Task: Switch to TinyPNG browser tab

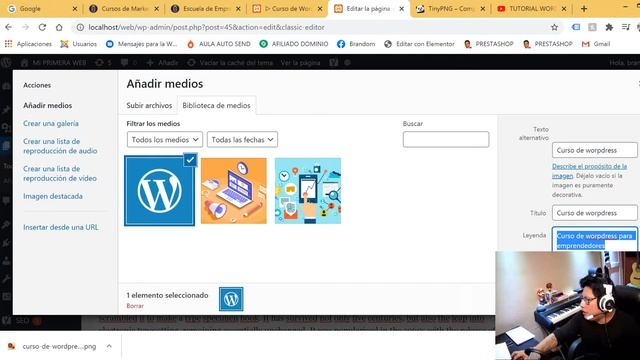Action: click(x=450, y=9)
